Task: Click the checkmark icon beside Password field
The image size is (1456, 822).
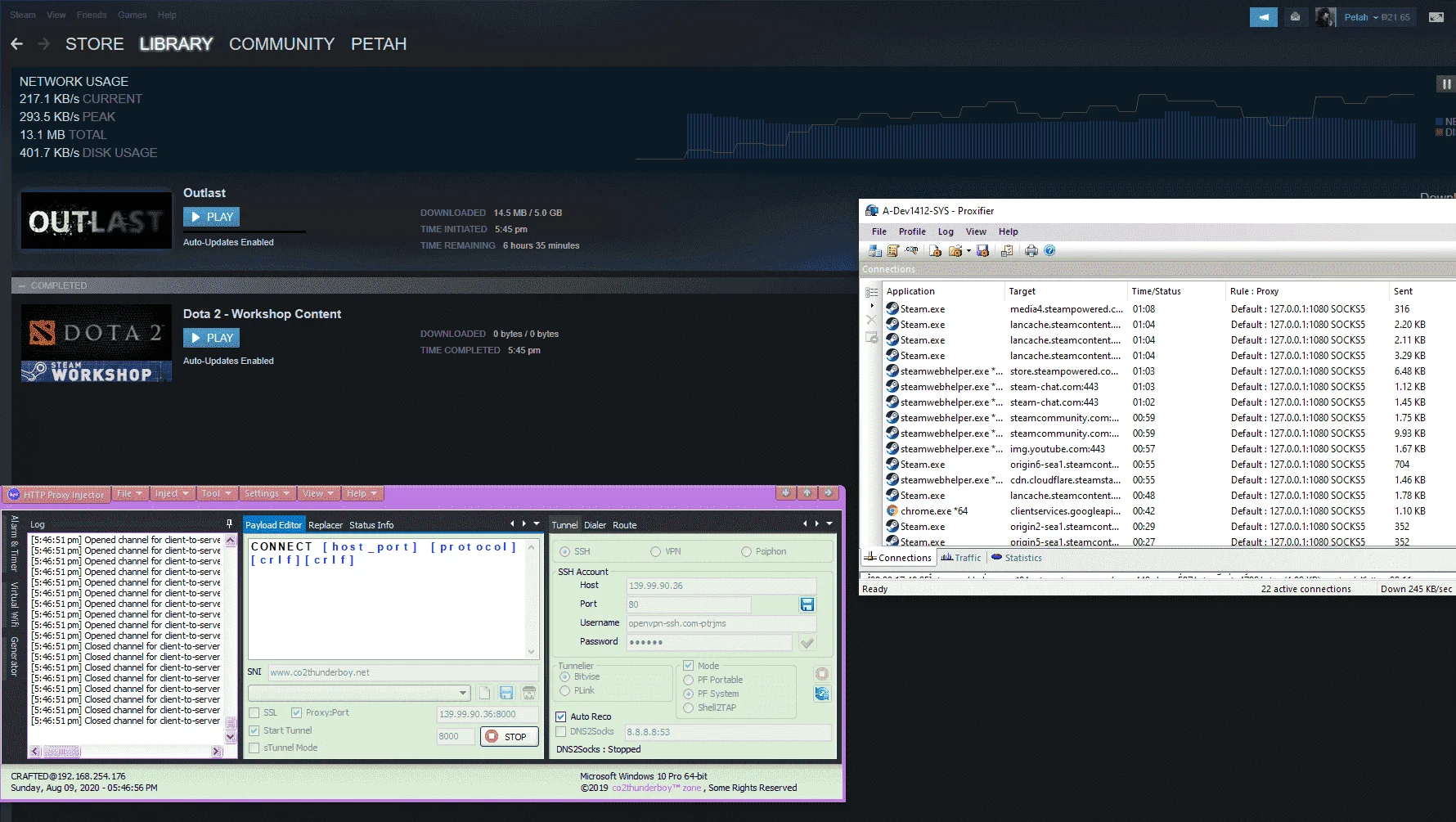Action: point(807,643)
